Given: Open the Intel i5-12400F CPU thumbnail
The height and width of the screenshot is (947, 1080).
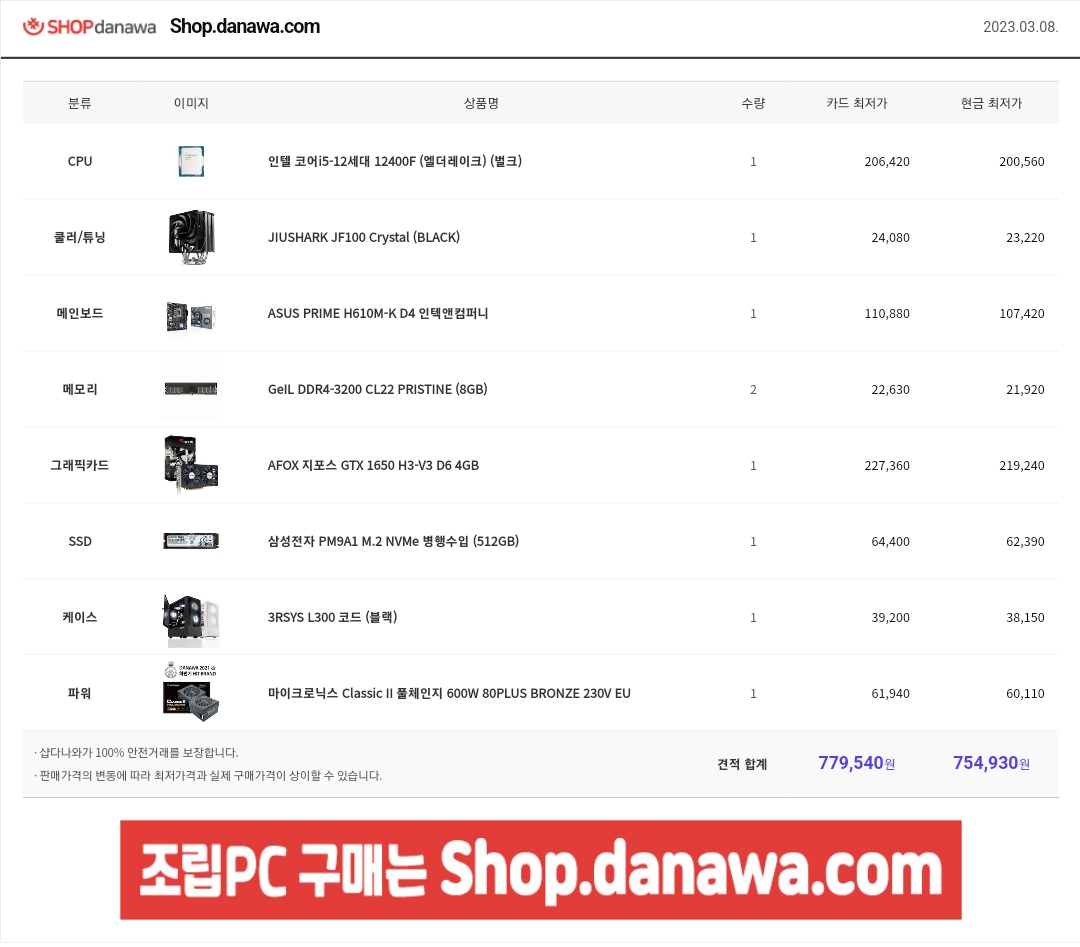Looking at the screenshot, I should 191,161.
